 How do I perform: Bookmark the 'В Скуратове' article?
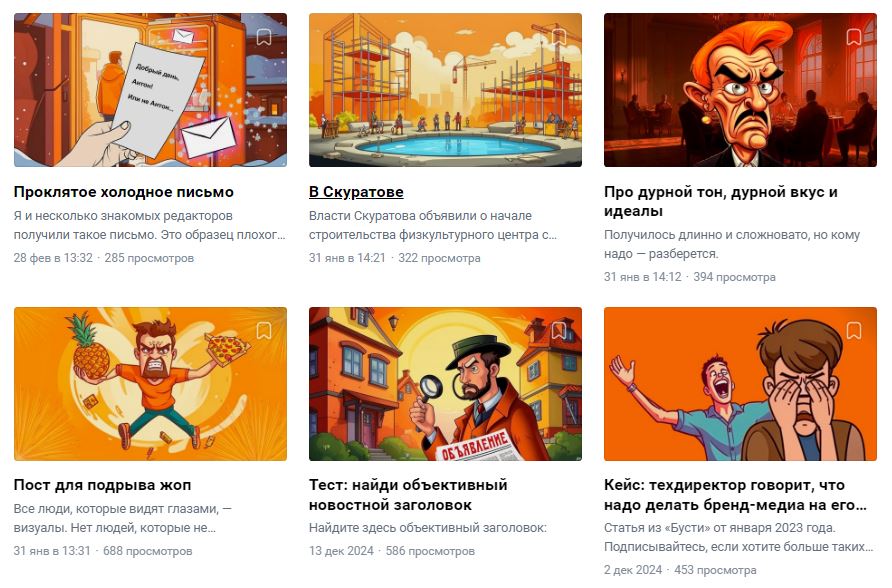click(x=559, y=38)
